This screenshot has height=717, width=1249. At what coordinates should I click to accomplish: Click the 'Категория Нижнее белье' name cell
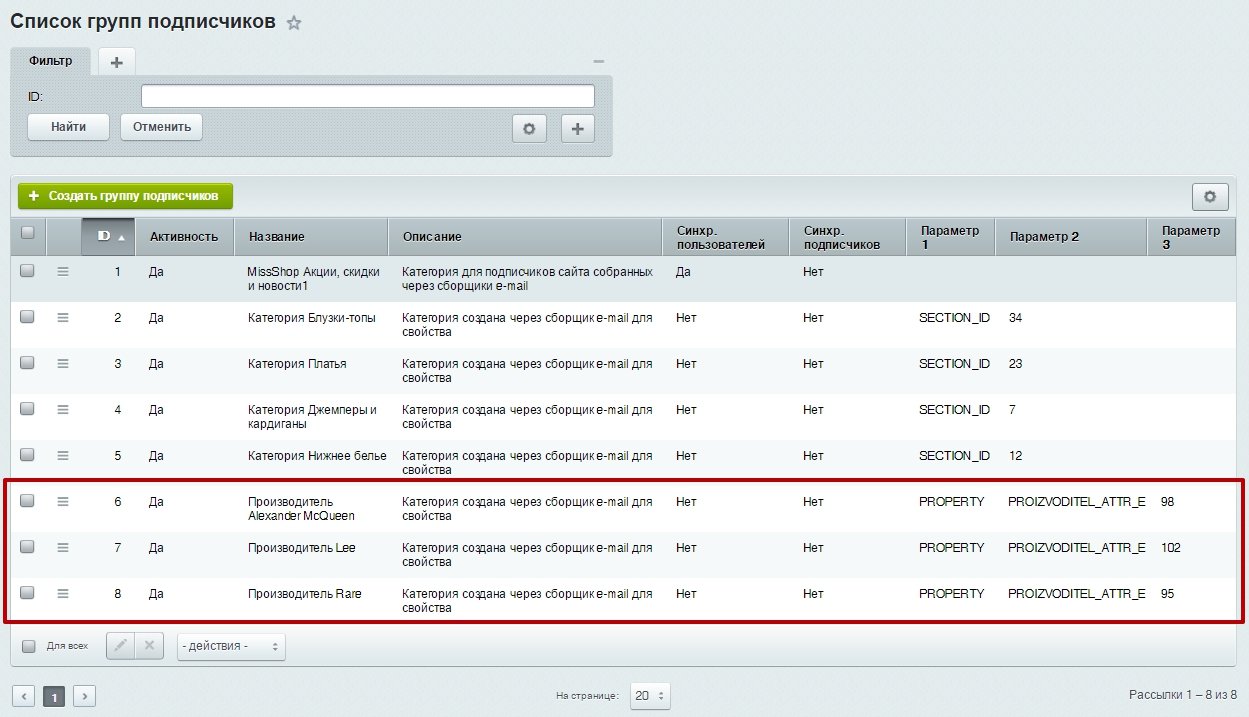317,455
